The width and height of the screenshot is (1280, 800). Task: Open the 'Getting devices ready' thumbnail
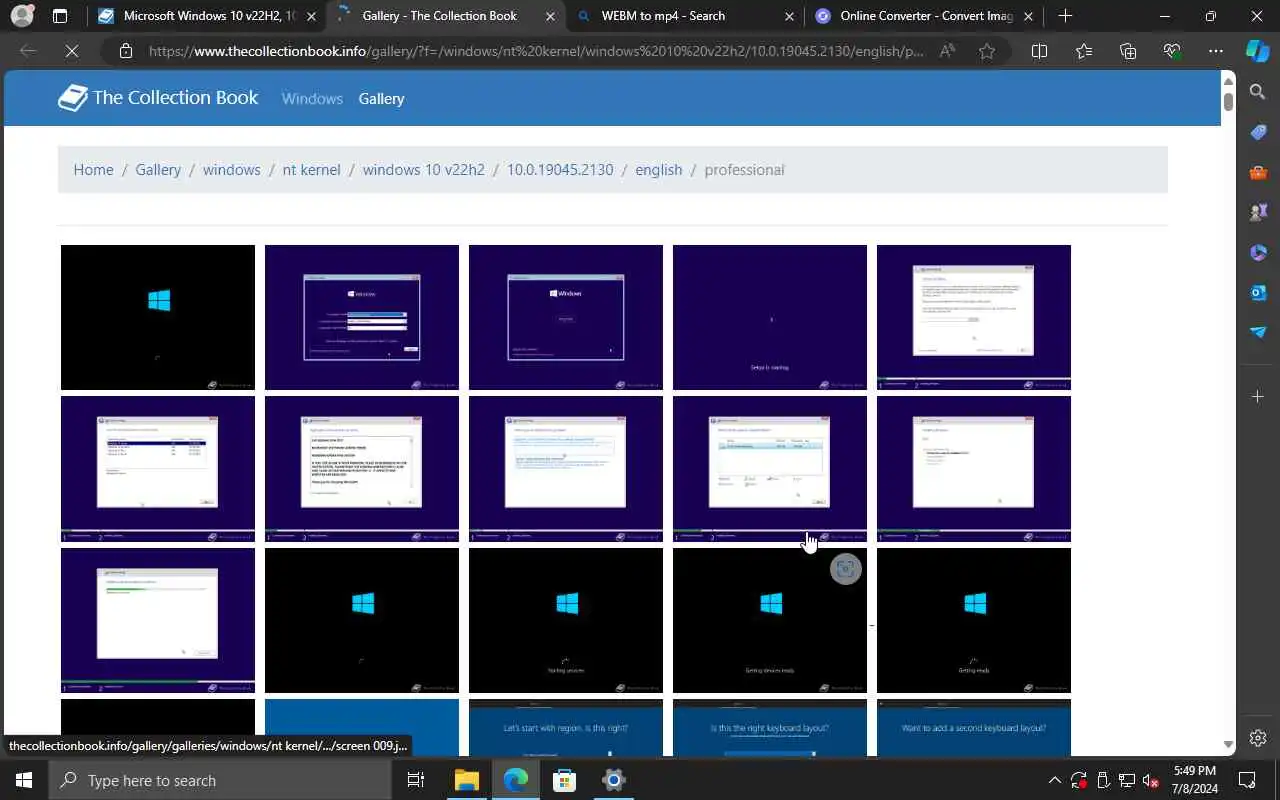[x=770, y=620]
